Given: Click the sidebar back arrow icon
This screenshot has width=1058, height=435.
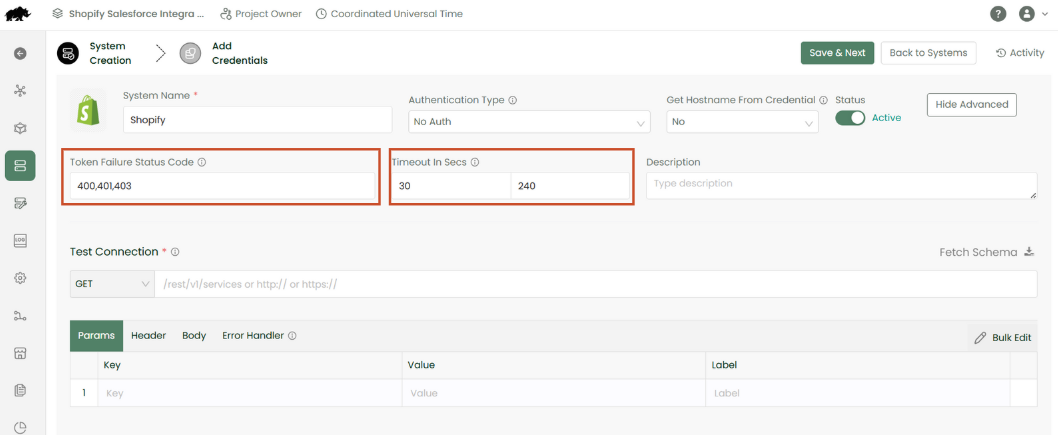Looking at the screenshot, I should pos(20,53).
